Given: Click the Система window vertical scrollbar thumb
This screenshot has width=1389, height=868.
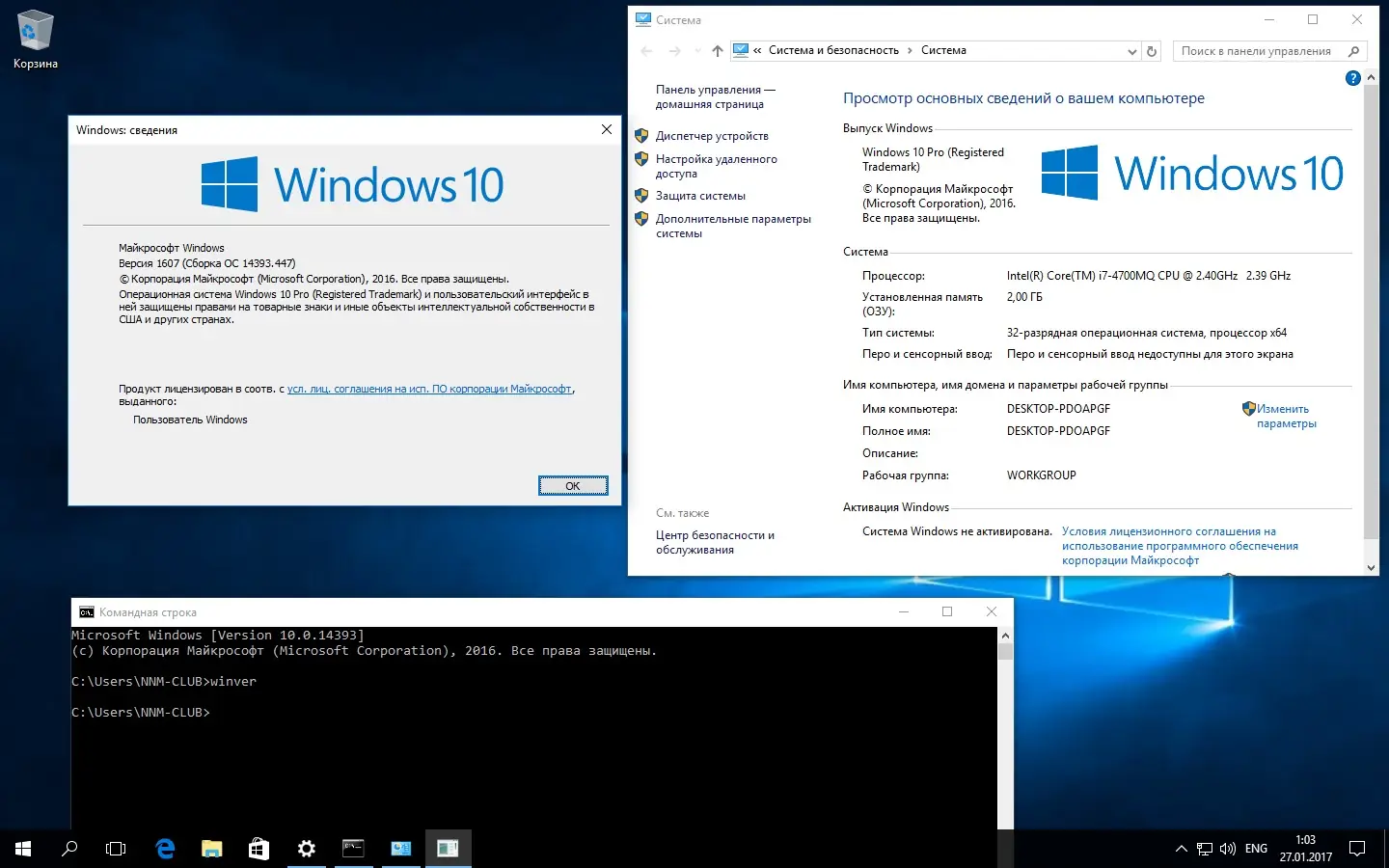Looking at the screenshot, I should (1372, 312).
